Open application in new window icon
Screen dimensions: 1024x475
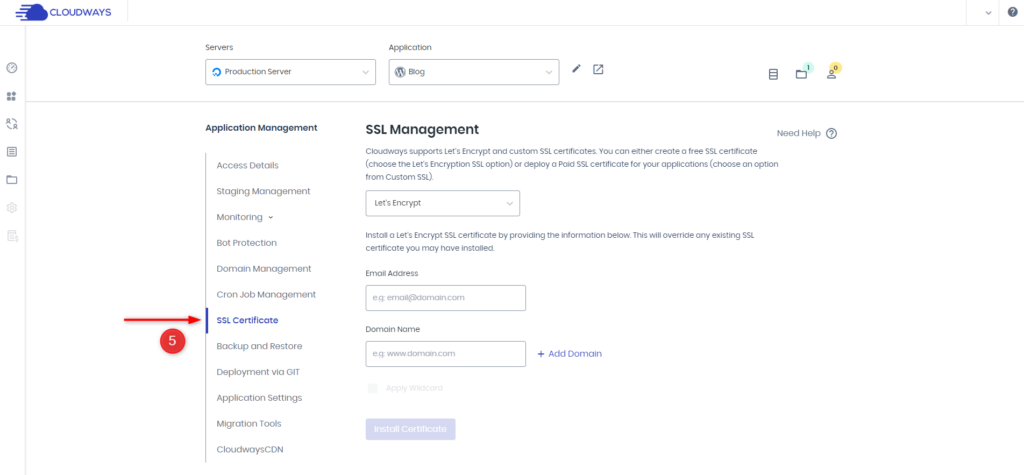pyautogui.click(x=598, y=69)
